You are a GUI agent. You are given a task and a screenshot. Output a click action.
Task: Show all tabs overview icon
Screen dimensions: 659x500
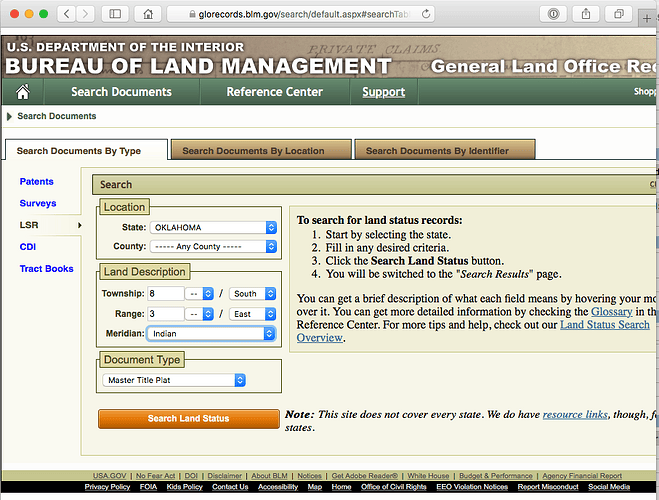619,14
